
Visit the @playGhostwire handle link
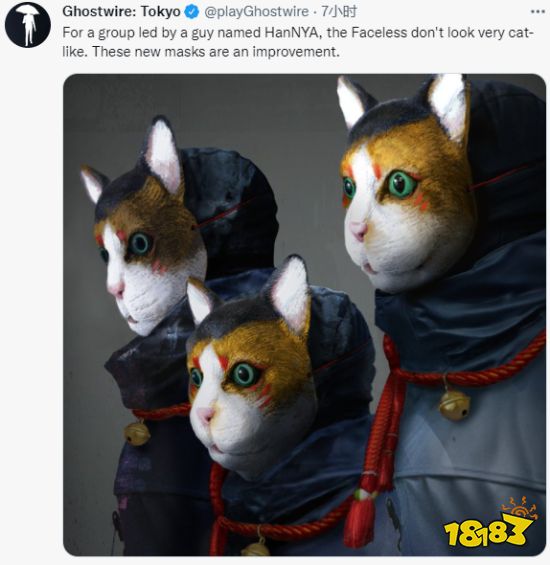pyautogui.click(x=256, y=12)
